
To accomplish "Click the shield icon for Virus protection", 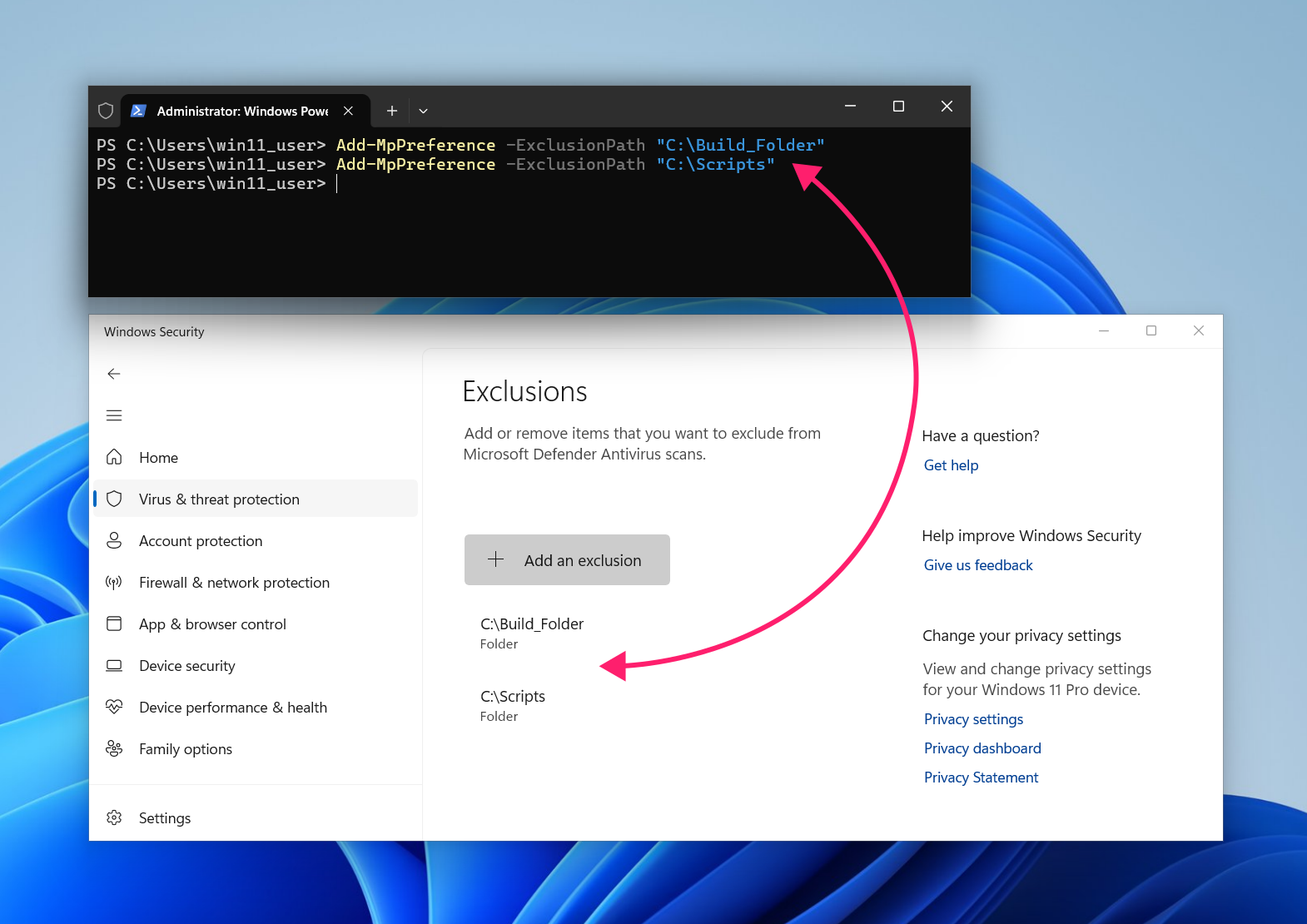I will (x=114, y=499).
